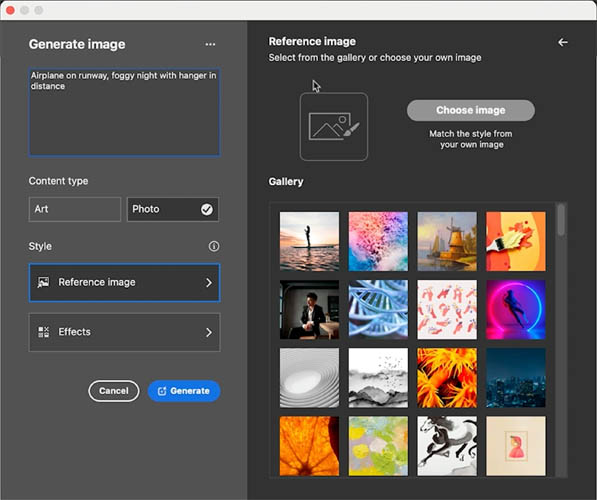This screenshot has height=500, width=597.
Task: Click the Reference image picture icon
Action: 43,282
